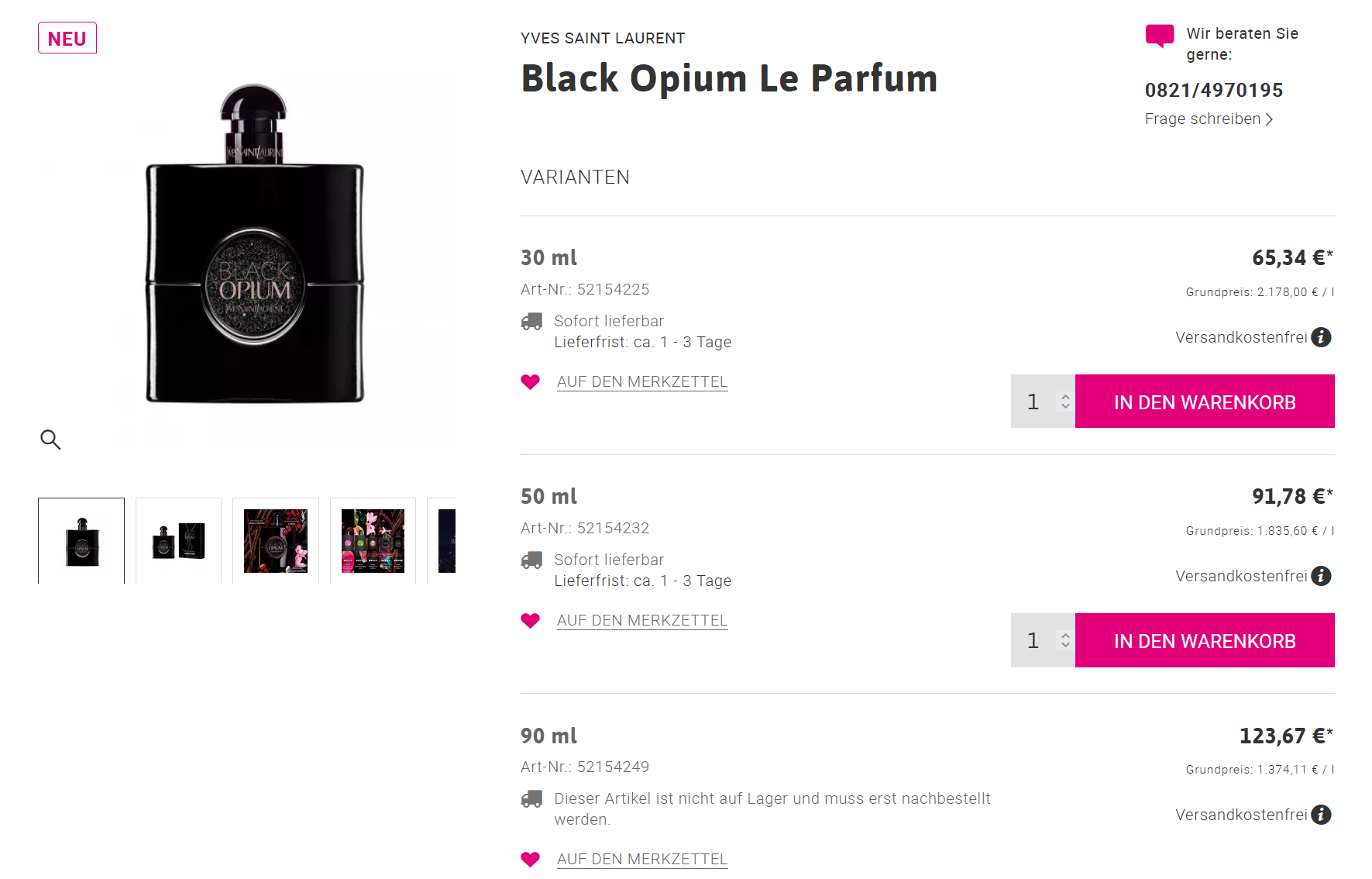The image size is (1372, 879).
Task: Click heart icon for 50 ml variant
Action: click(531, 621)
